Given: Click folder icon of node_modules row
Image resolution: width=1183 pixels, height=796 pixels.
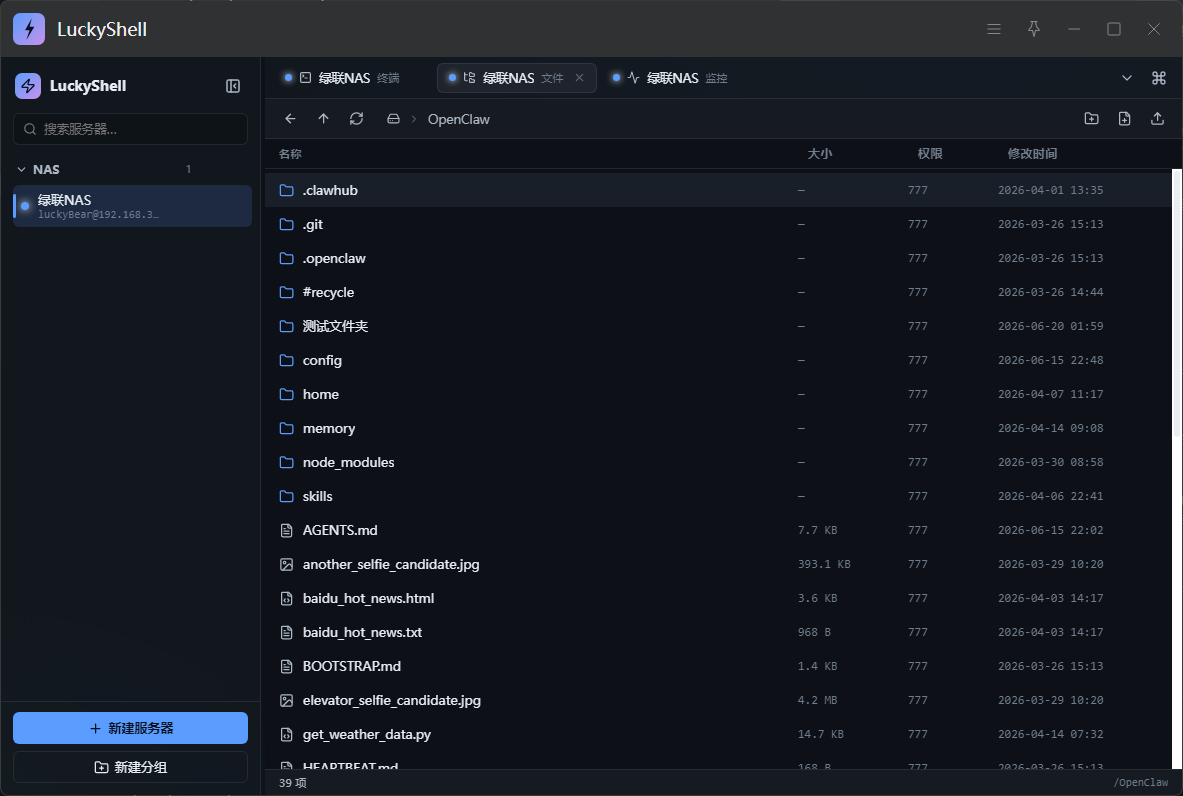Looking at the screenshot, I should [x=287, y=462].
